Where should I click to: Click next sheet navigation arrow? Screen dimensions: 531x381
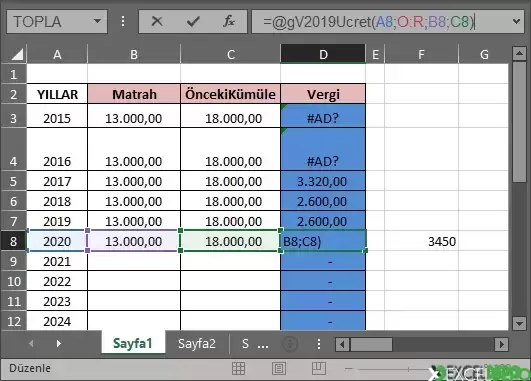click(59, 344)
